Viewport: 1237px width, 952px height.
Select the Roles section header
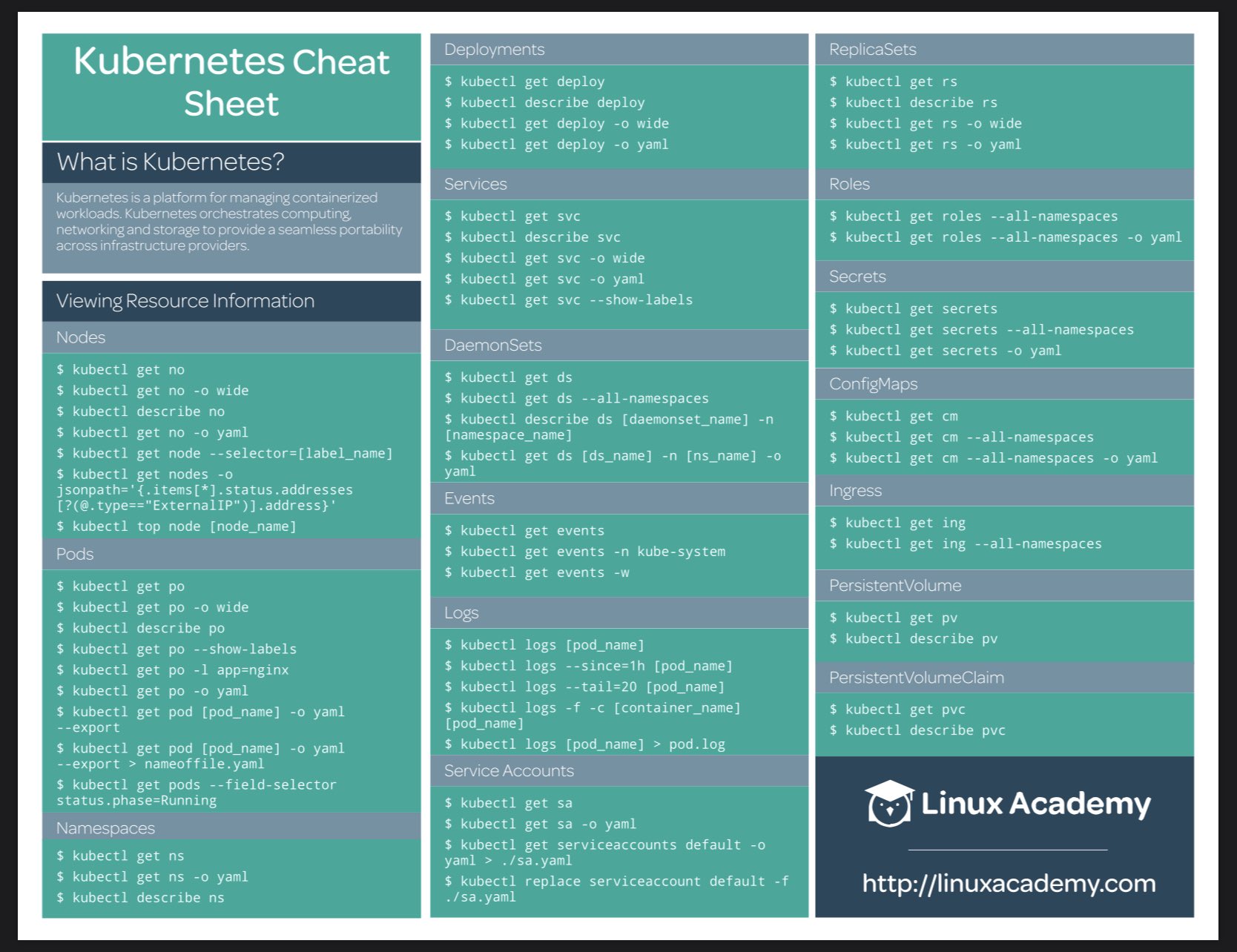(x=1005, y=184)
